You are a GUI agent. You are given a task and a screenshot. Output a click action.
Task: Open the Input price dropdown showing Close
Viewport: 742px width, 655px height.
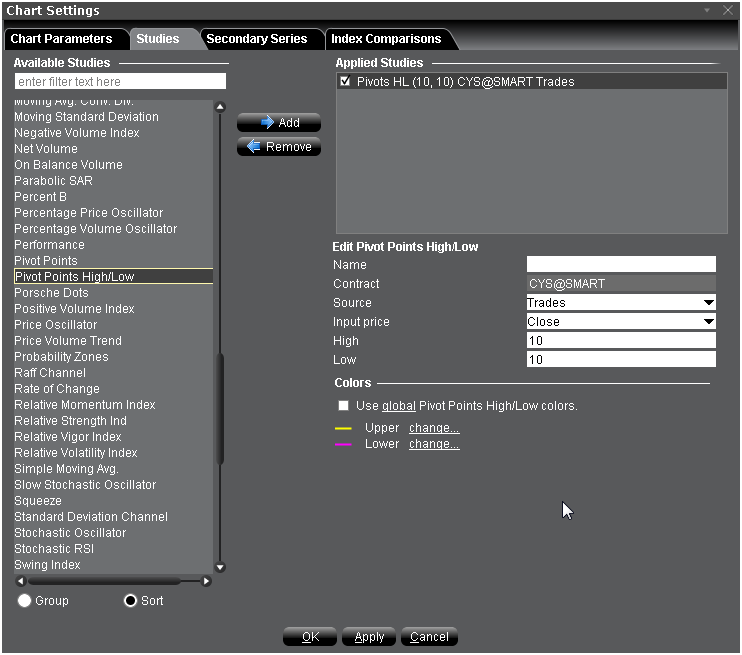[621, 322]
